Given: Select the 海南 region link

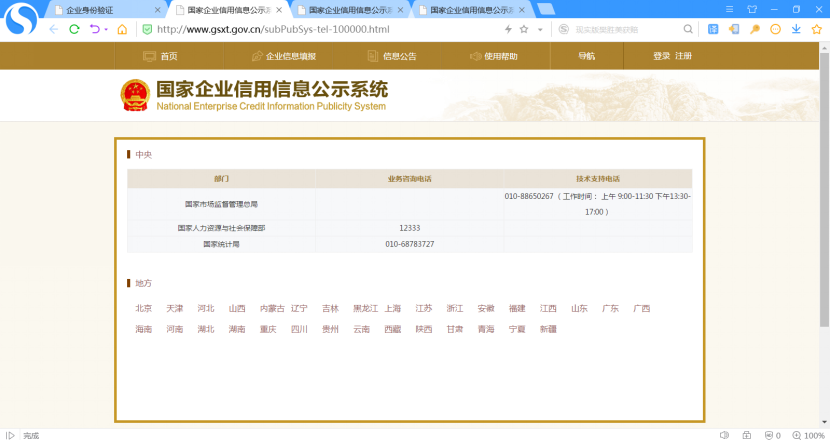Looking at the screenshot, I should tap(143, 329).
